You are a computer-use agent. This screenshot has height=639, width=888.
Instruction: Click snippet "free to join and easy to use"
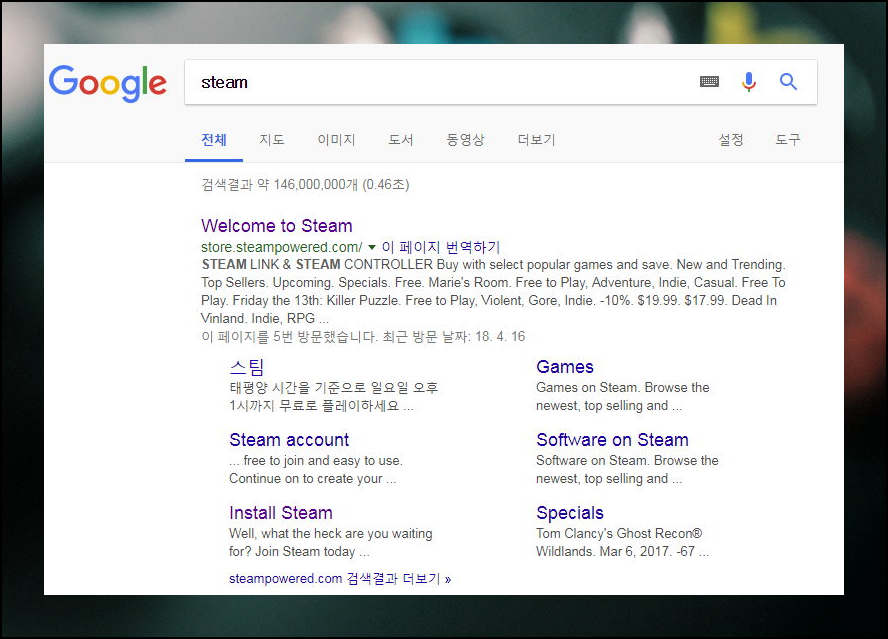coord(322,461)
